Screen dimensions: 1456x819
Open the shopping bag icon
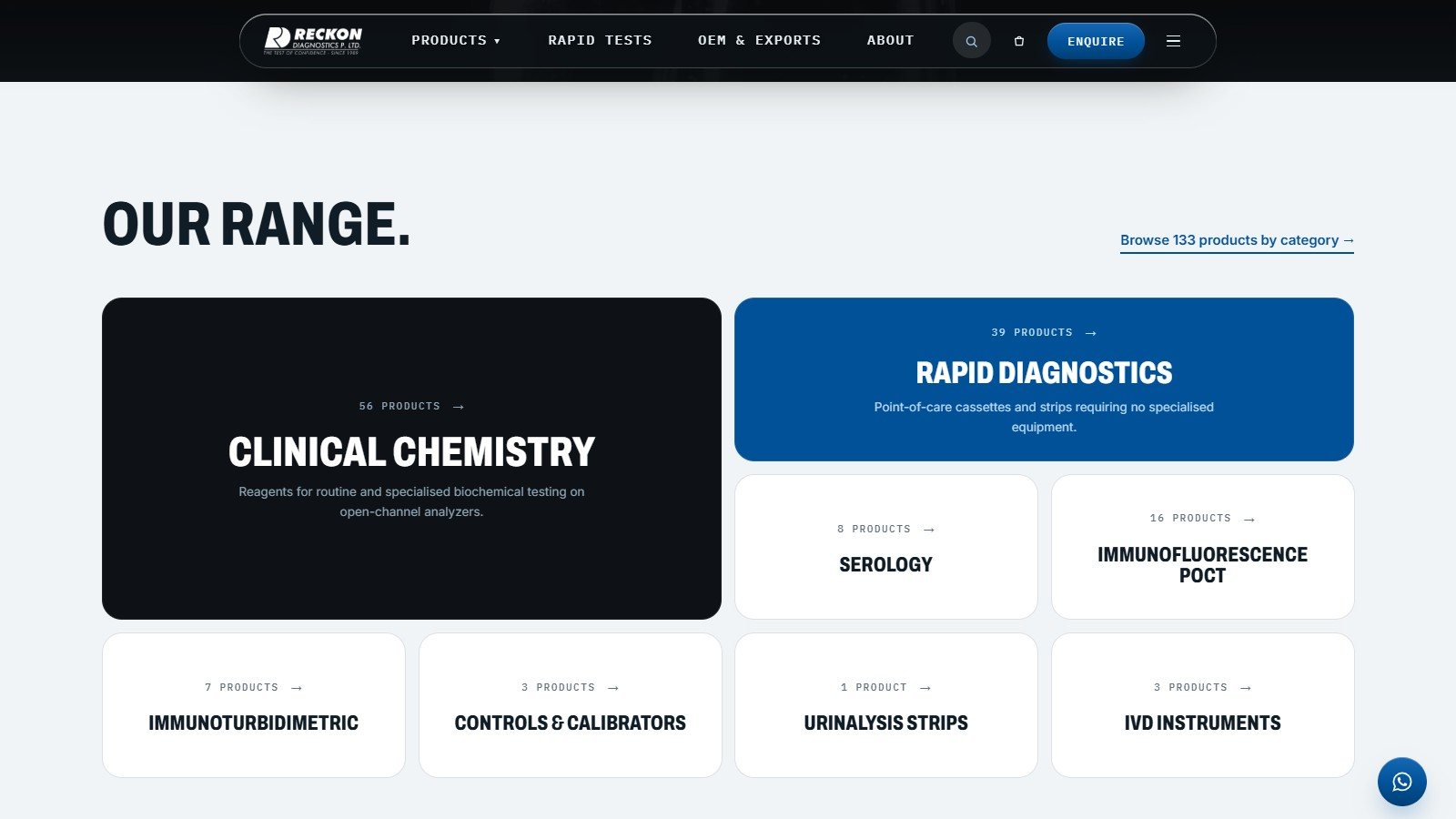pos(1019,41)
